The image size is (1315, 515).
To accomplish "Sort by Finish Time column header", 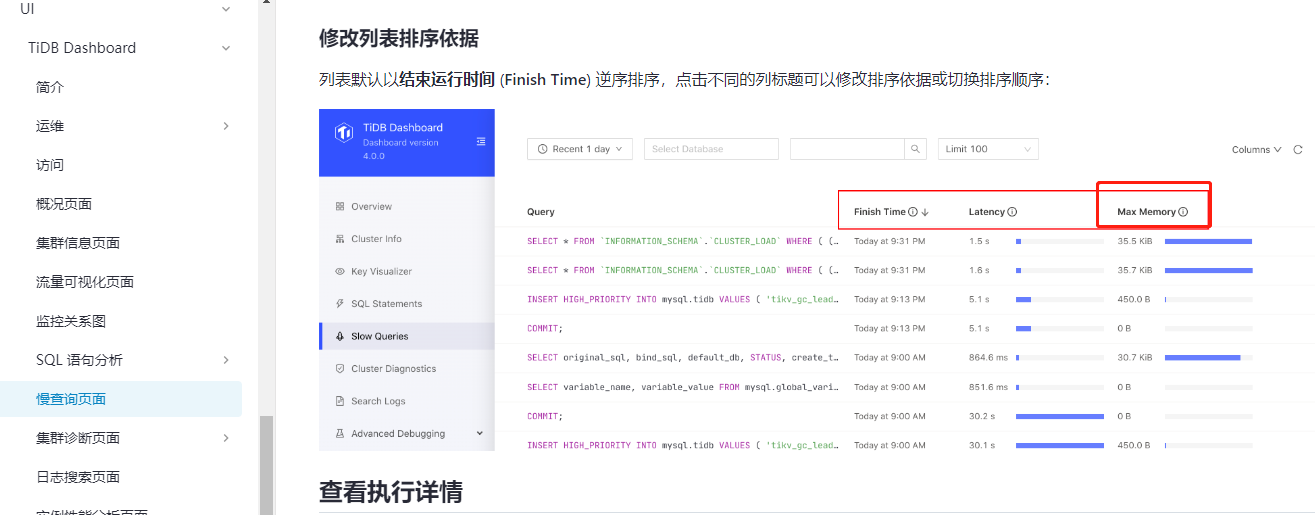I will click(879, 212).
